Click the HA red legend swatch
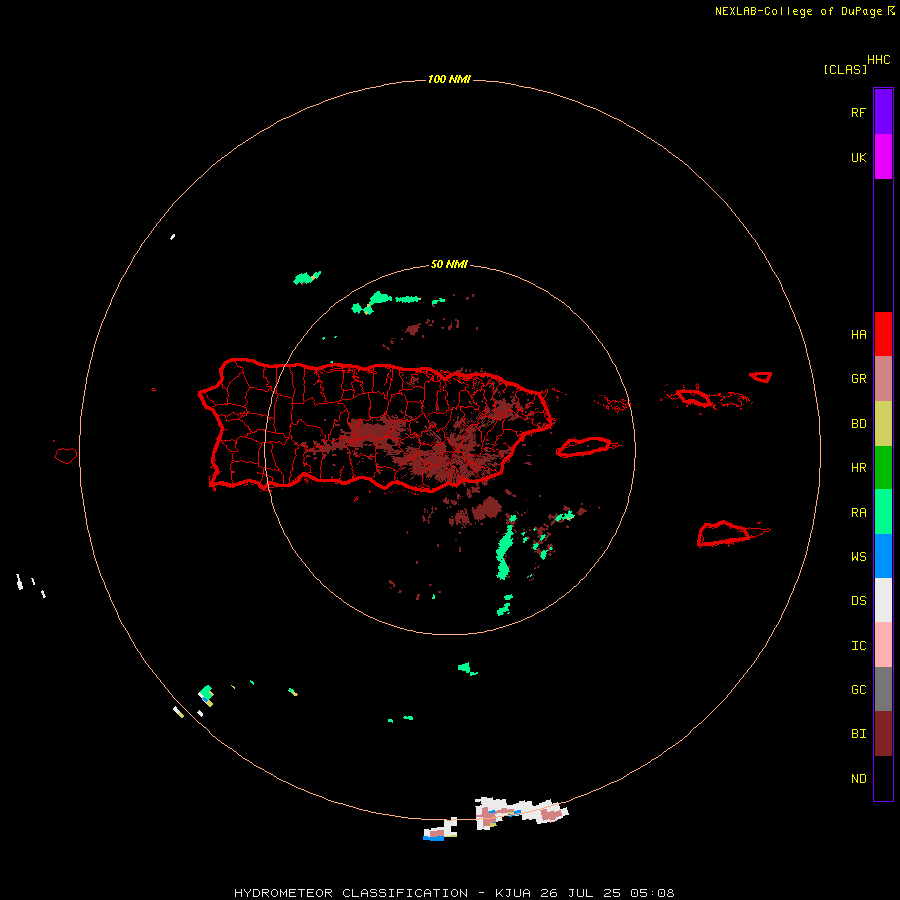This screenshot has height=900, width=900. tap(883, 334)
